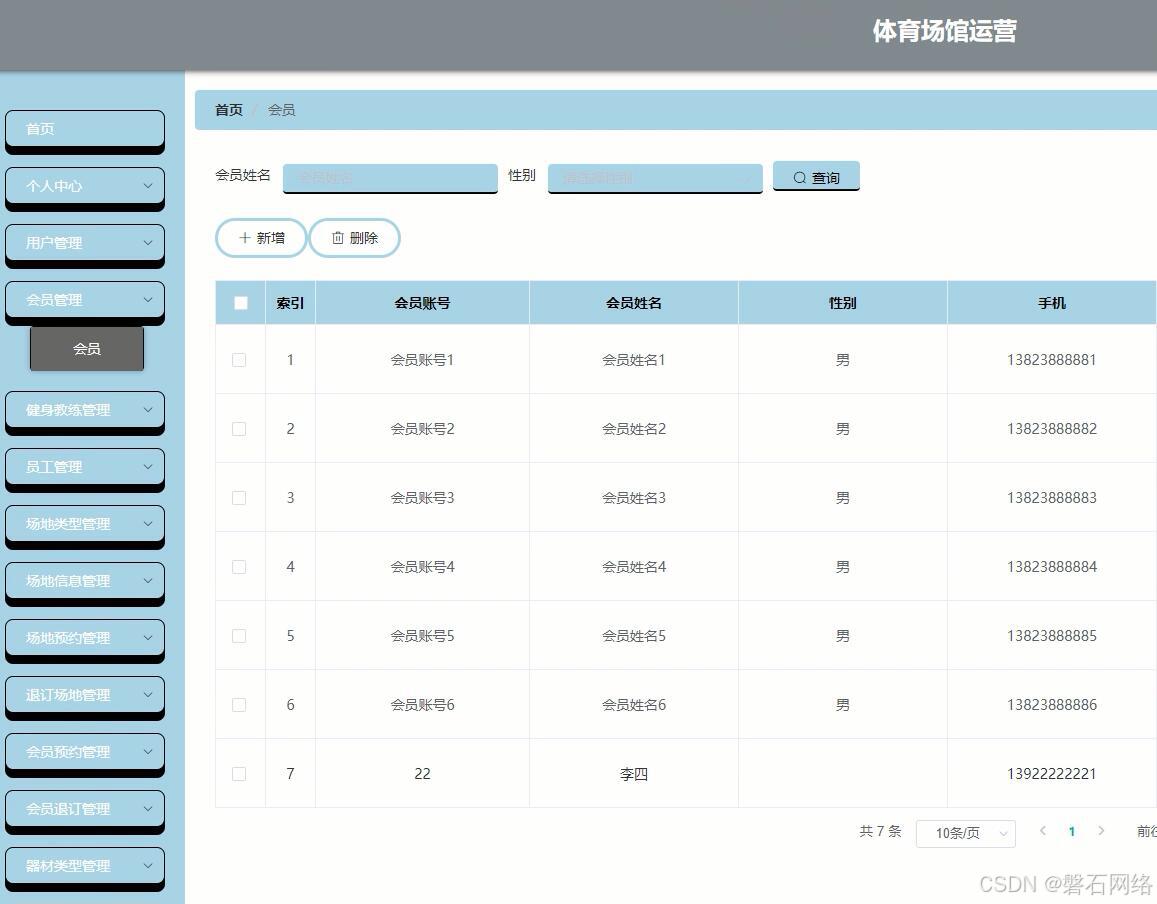
Task: Click the 性别 column header
Action: coord(843,303)
